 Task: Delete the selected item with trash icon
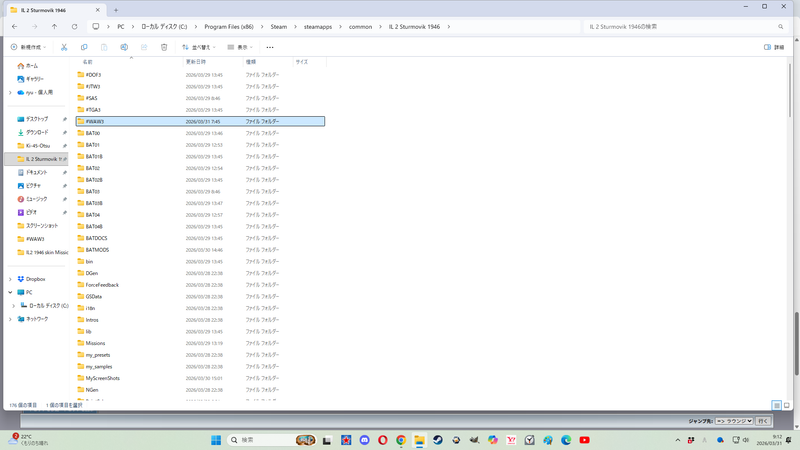click(x=164, y=47)
